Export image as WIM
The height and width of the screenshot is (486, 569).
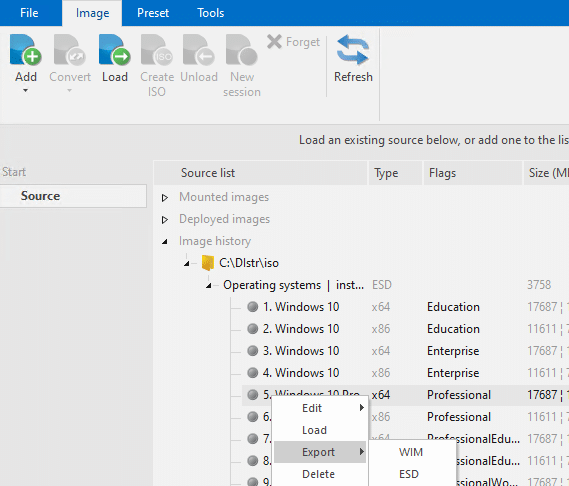412,452
